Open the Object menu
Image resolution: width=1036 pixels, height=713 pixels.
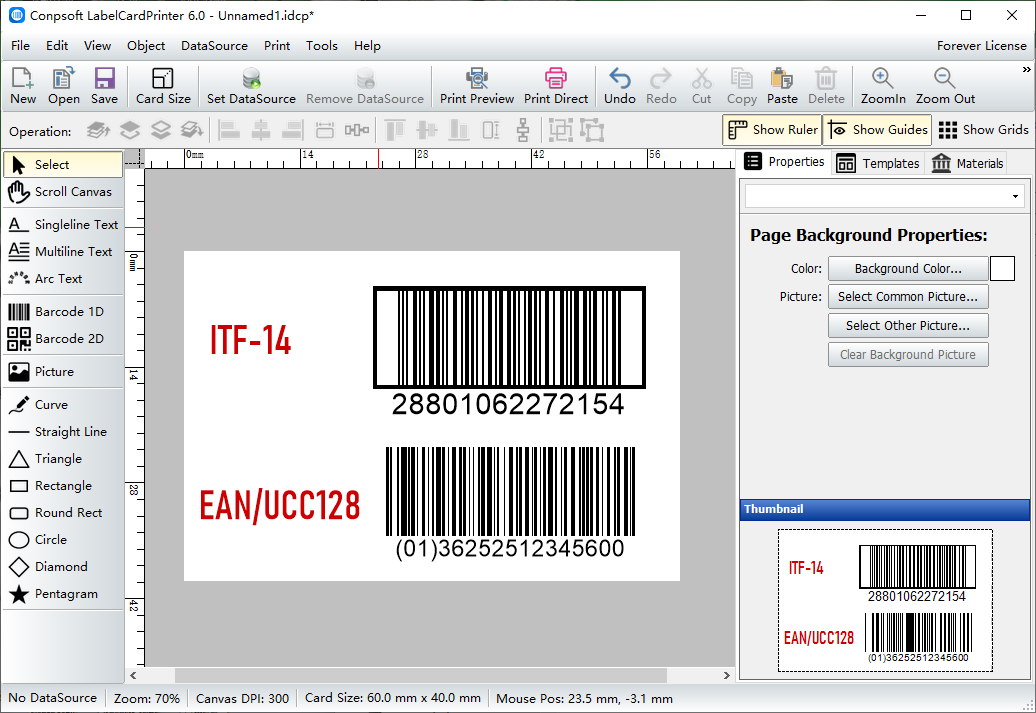coord(146,46)
